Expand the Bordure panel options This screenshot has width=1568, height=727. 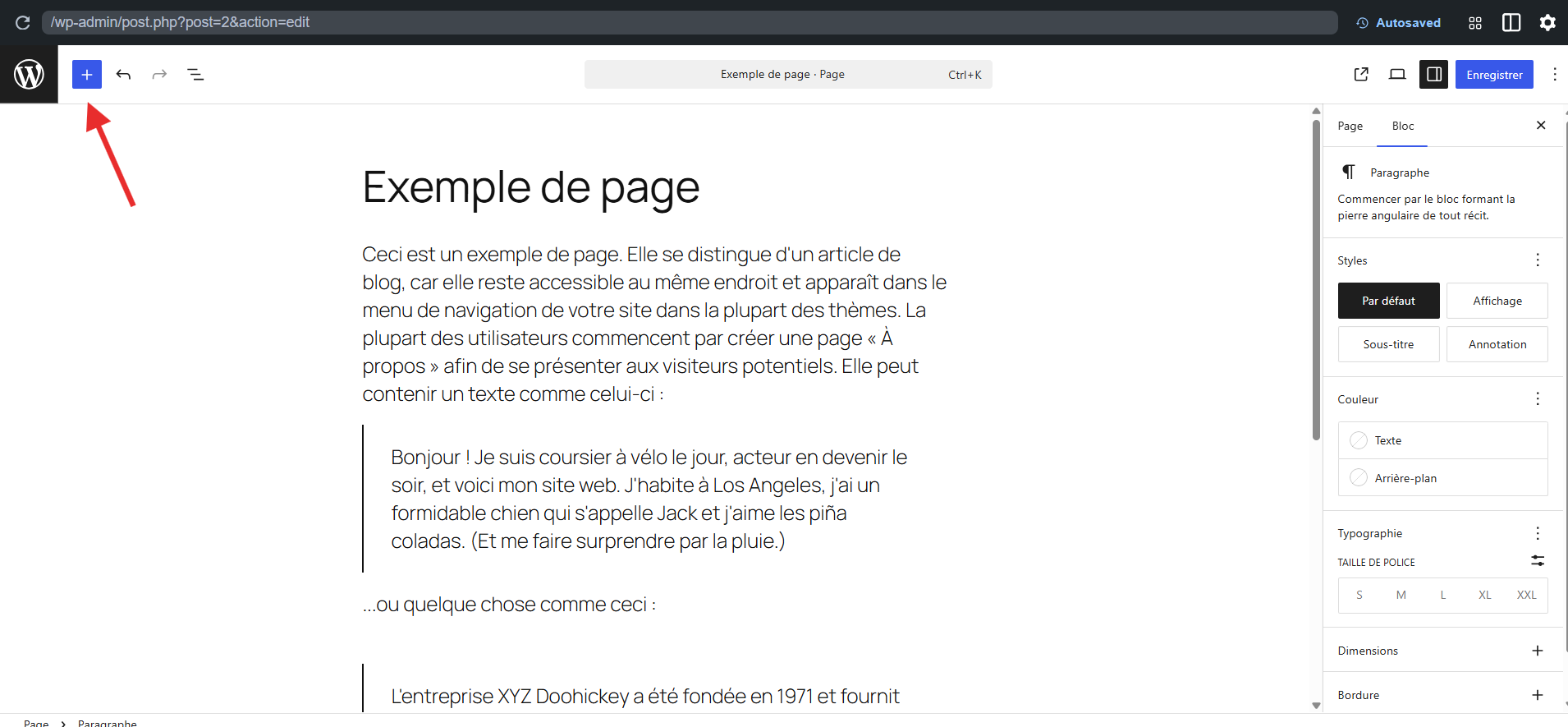pyautogui.click(x=1538, y=695)
